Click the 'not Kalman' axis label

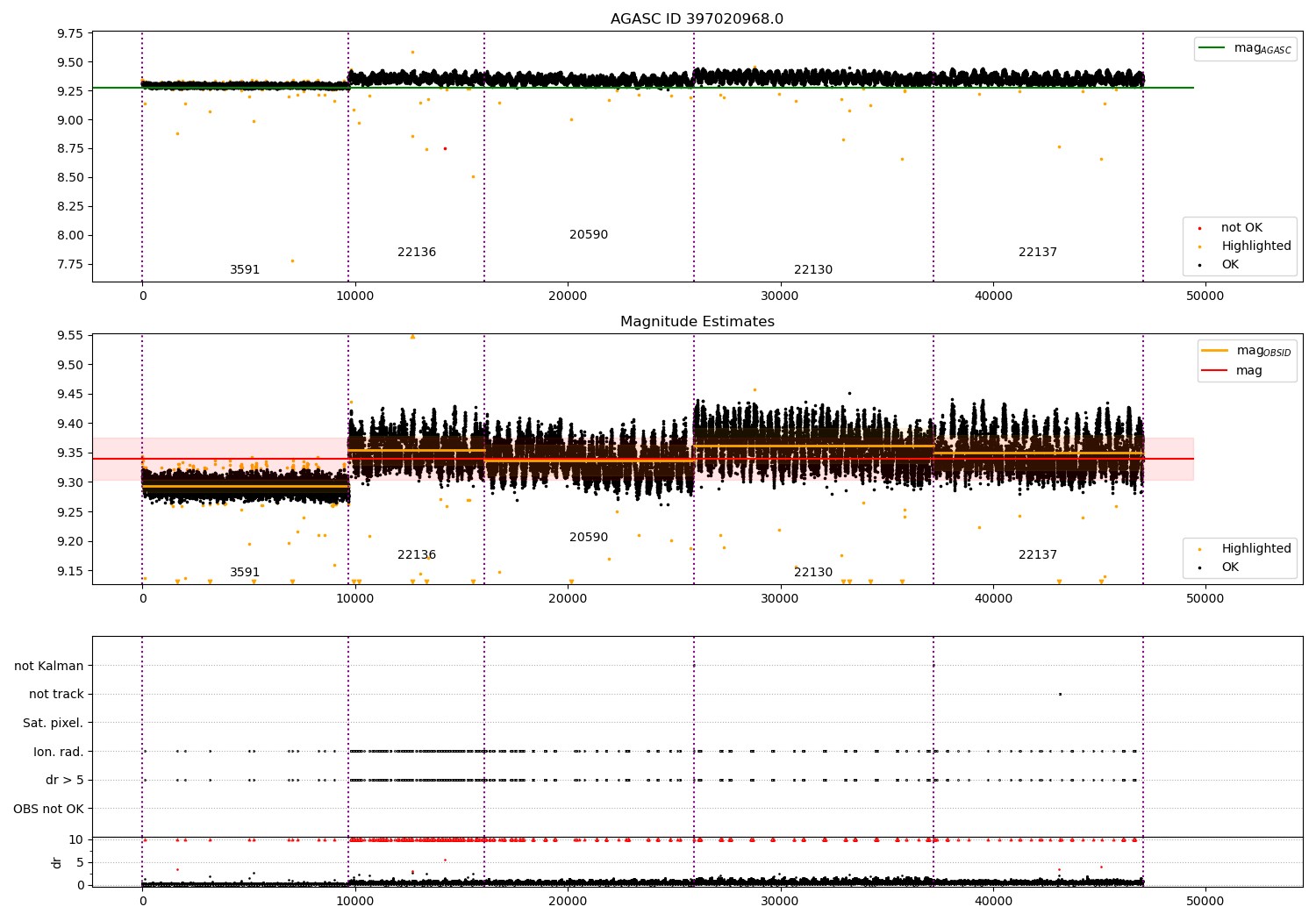coord(49,666)
